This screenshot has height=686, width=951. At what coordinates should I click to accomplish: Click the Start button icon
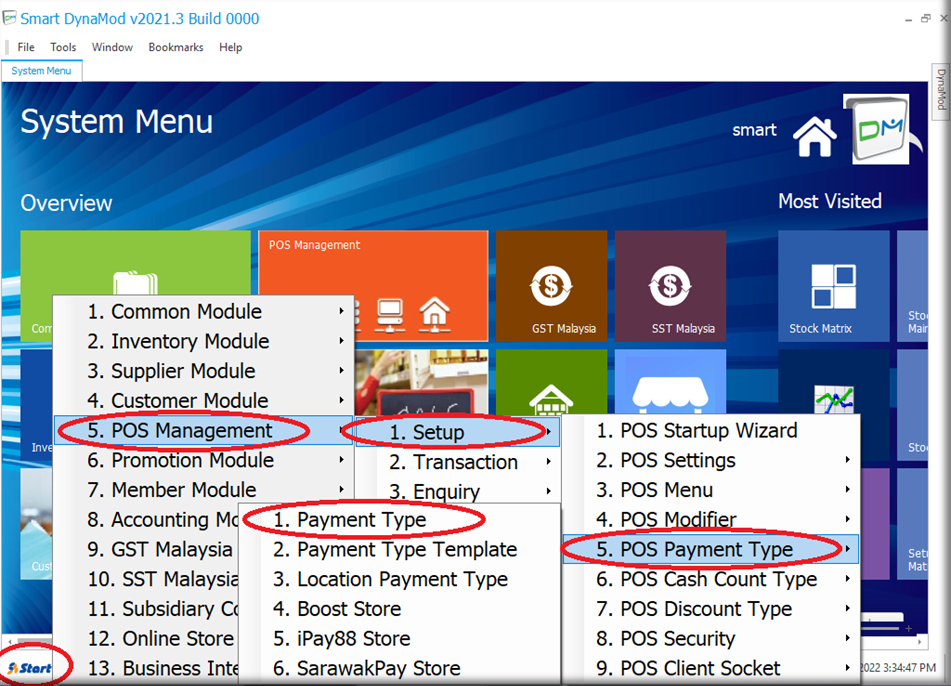pyautogui.click(x=30, y=667)
